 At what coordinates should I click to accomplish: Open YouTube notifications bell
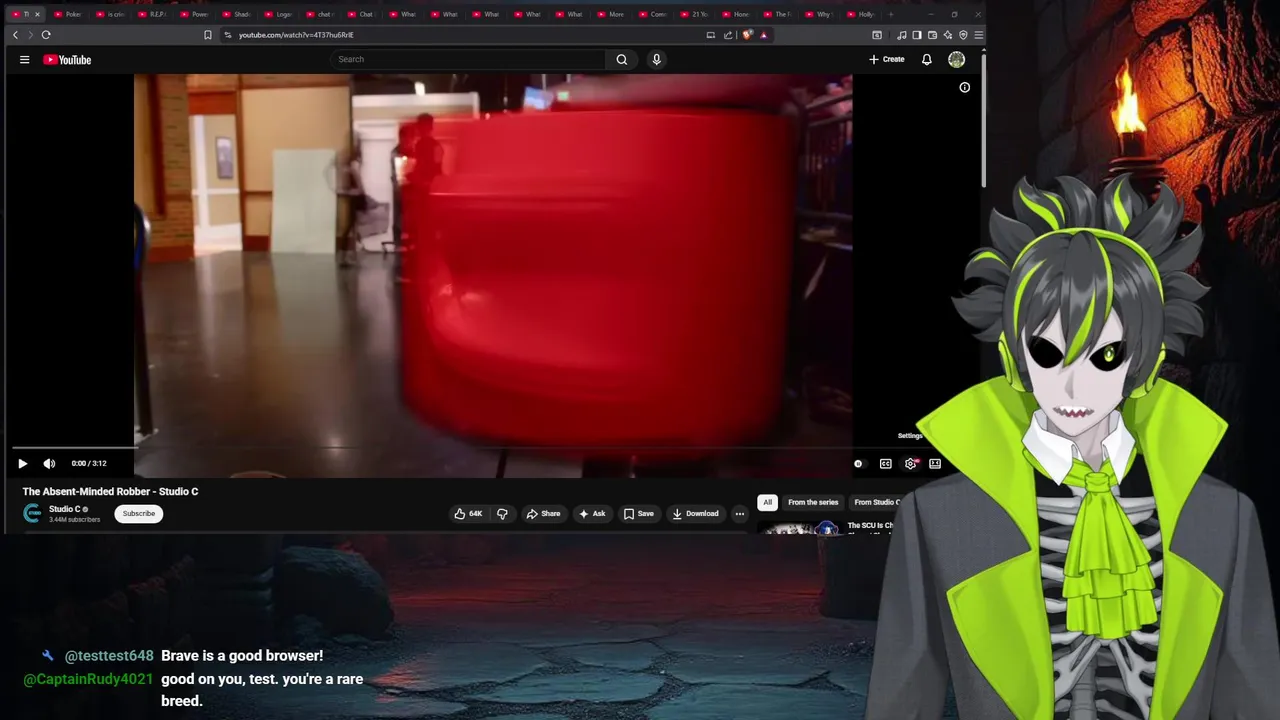pyautogui.click(x=926, y=59)
